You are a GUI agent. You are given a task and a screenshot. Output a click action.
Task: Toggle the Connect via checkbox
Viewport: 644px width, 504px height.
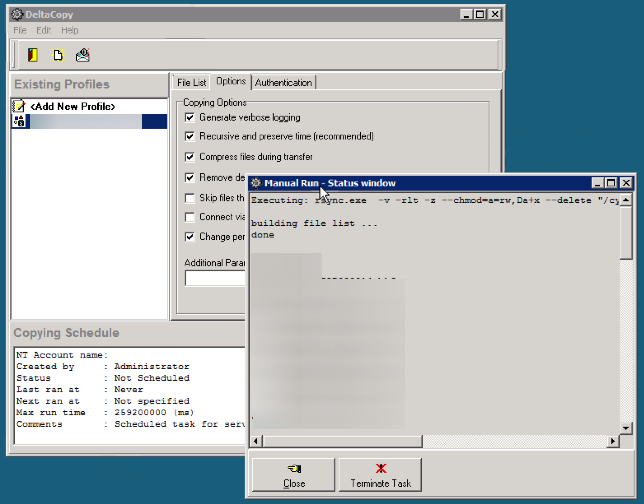click(x=190, y=217)
